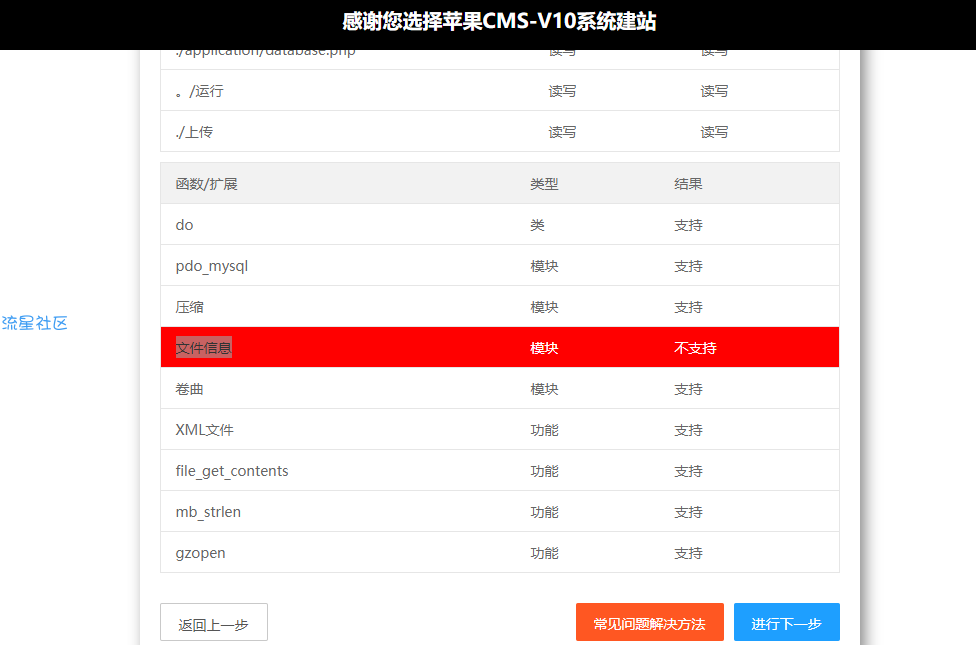The width and height of the screenshot is (976, 645).
Task: Click the page title 感谢您选择苹果CMS-V10系统建站
Action: click(499, 22)
